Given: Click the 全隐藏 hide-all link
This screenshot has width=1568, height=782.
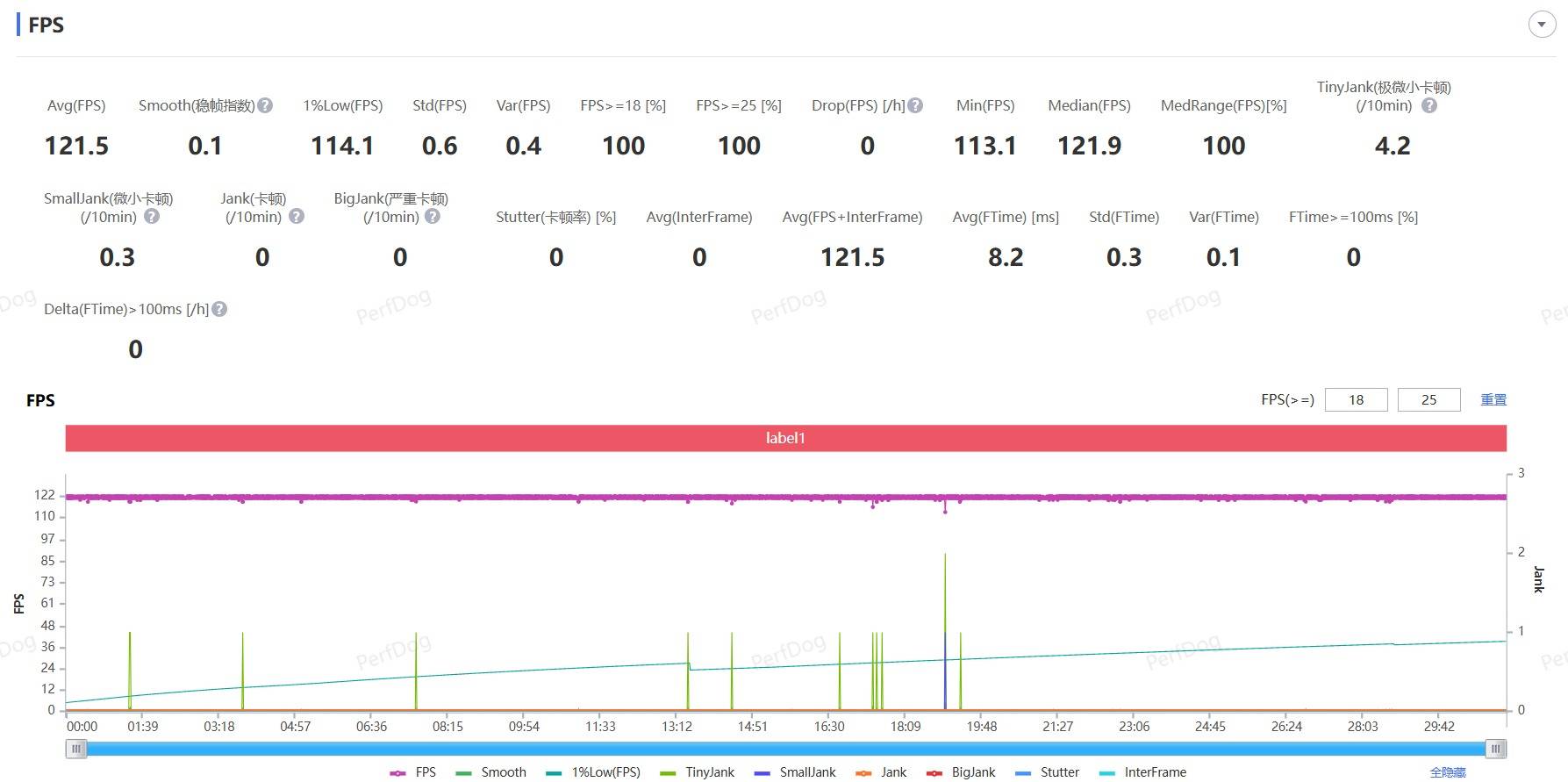Looking at the screenshot, I should (1448, 772).
